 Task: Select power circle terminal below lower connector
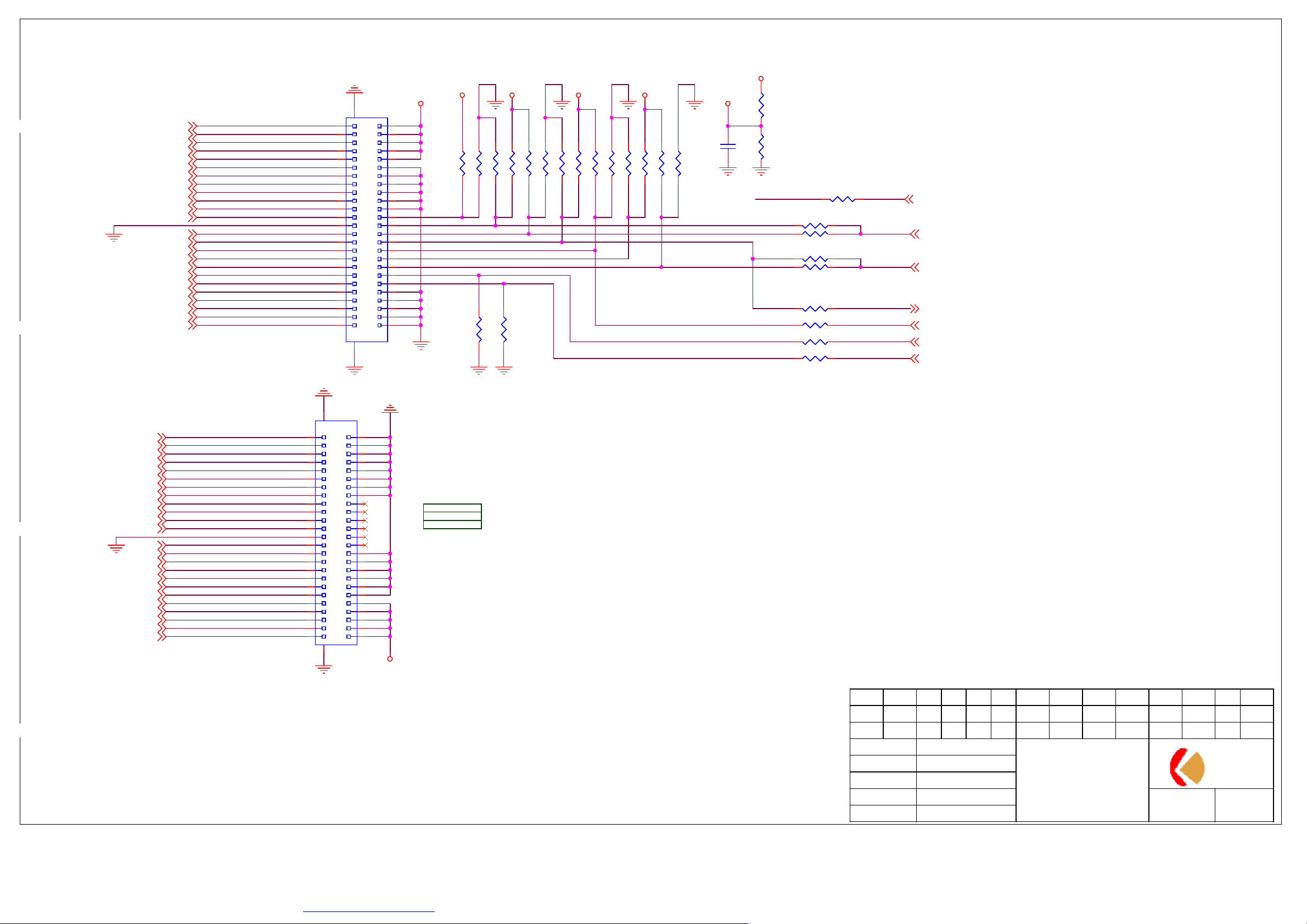tap(390, 659)
